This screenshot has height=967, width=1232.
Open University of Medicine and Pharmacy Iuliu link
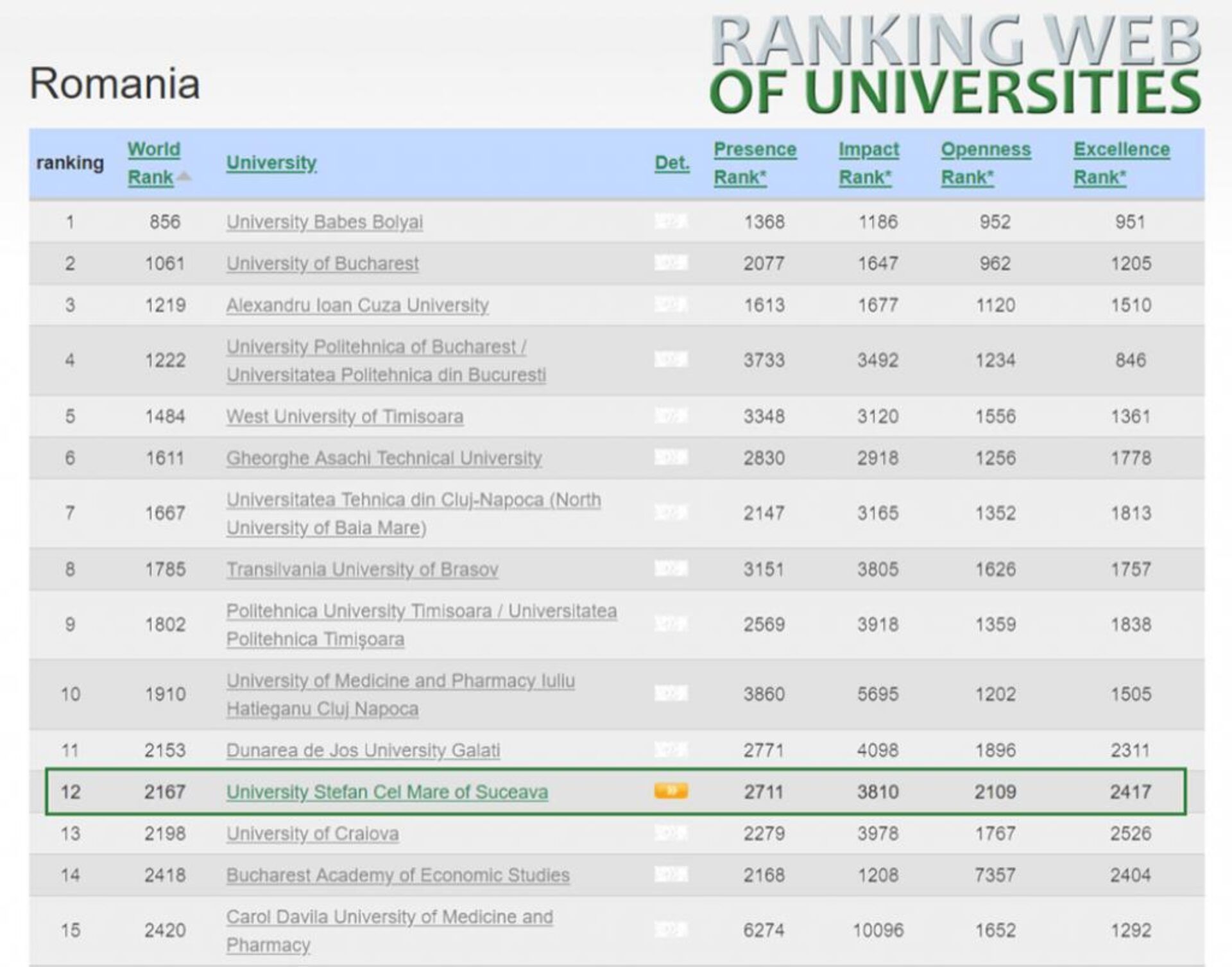[x=400, y=694]
